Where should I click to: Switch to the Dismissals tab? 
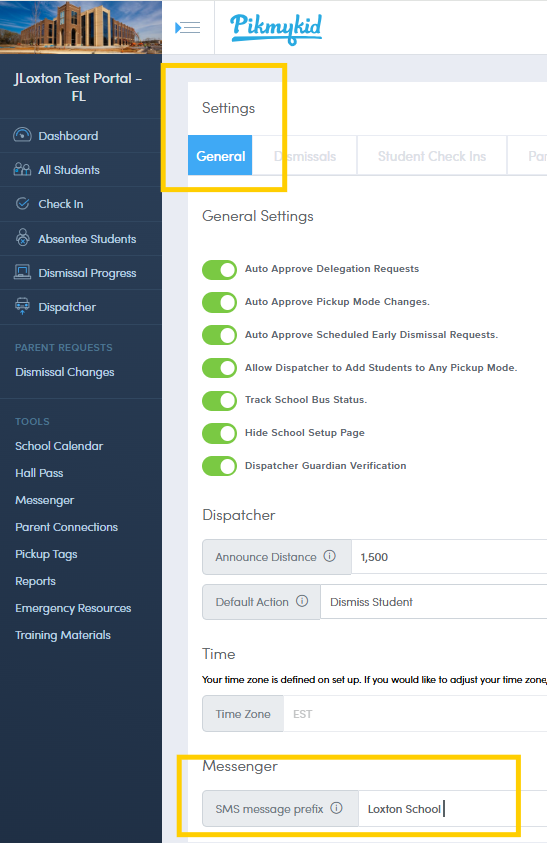(304, 156)
